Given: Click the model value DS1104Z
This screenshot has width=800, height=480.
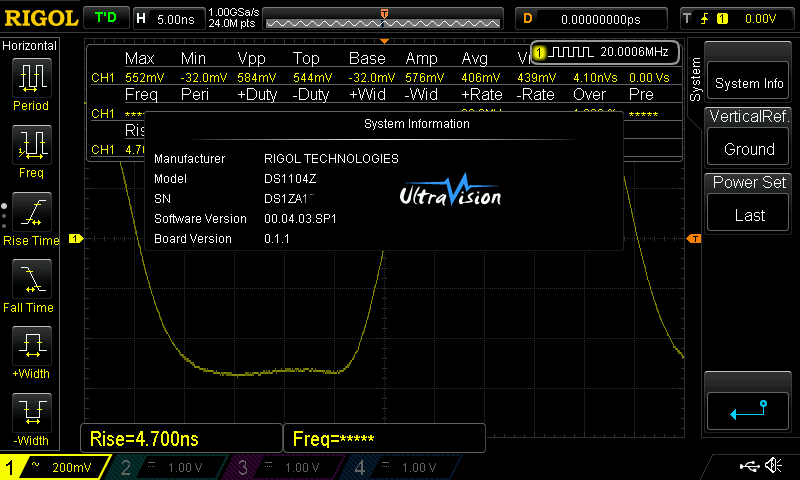Looking at the screenshot, I should coord(290,179).
